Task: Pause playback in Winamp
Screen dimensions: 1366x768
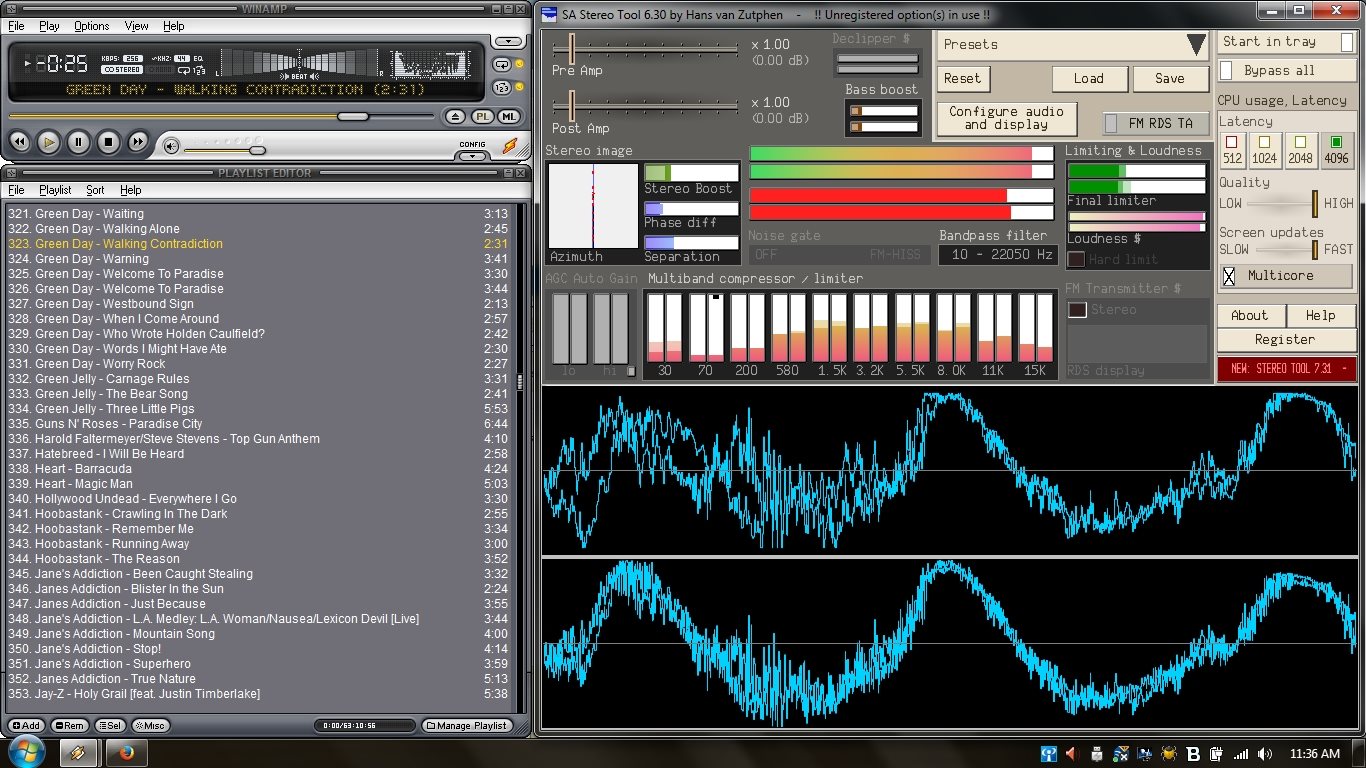Action: pos(78,143)
